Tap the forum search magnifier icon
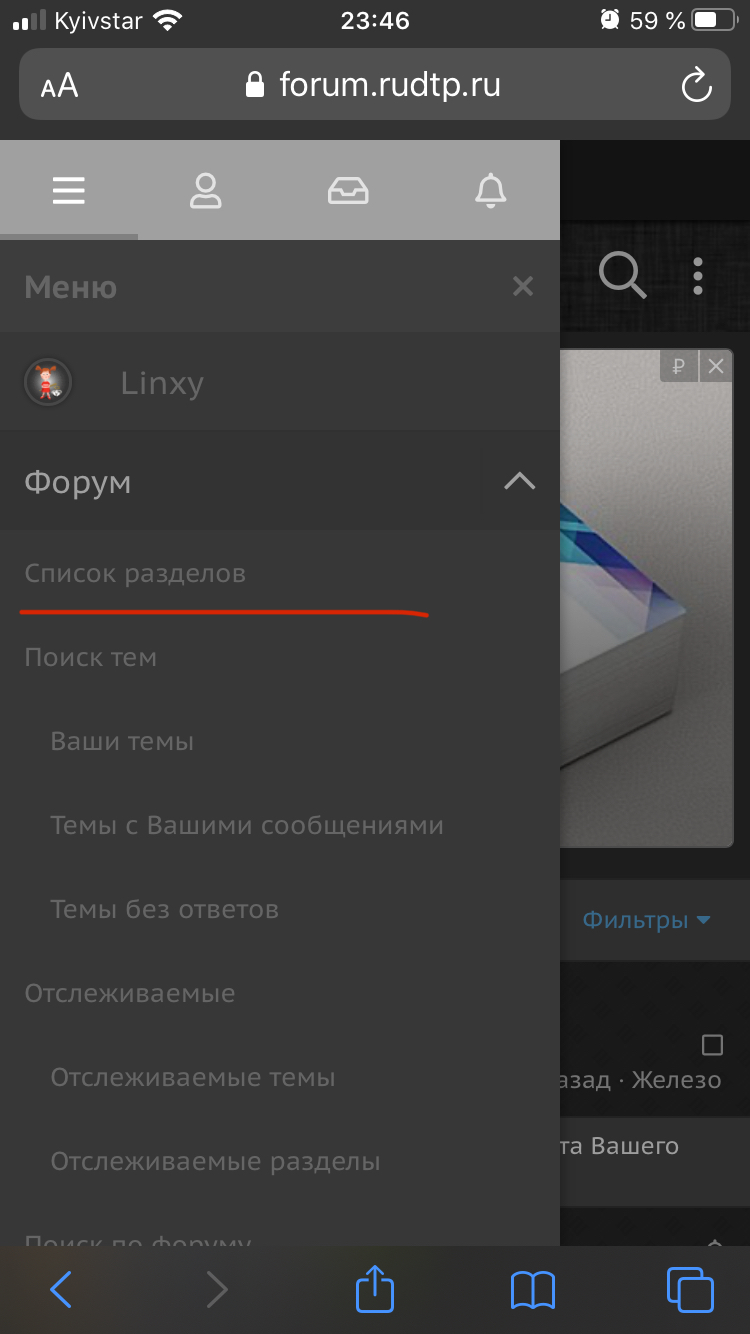 (623, 275)
